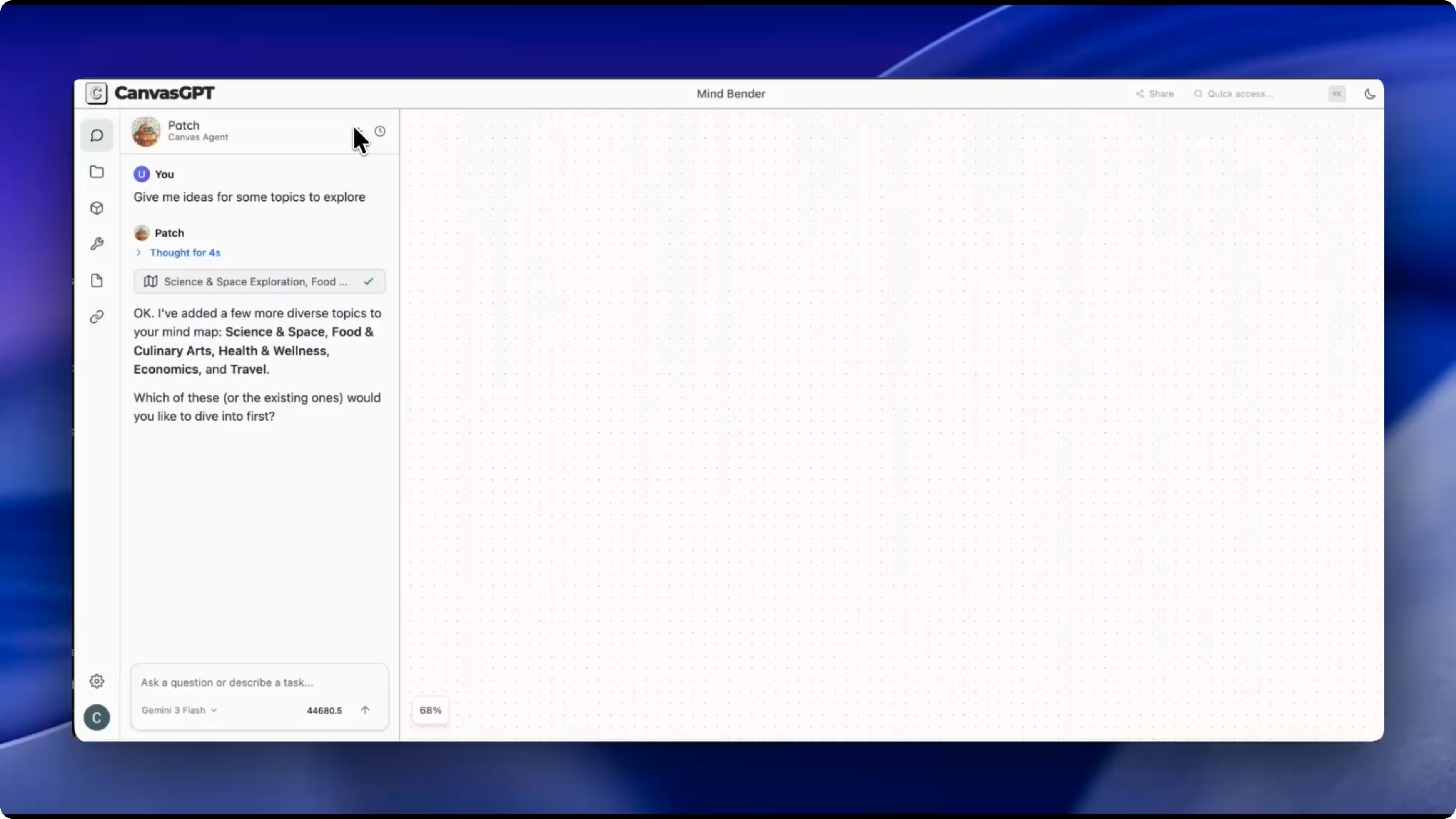Viewport: 1456px width, 819px height.
Task: Toggle dark mode moon icon
Action: tap(1369, 94)
